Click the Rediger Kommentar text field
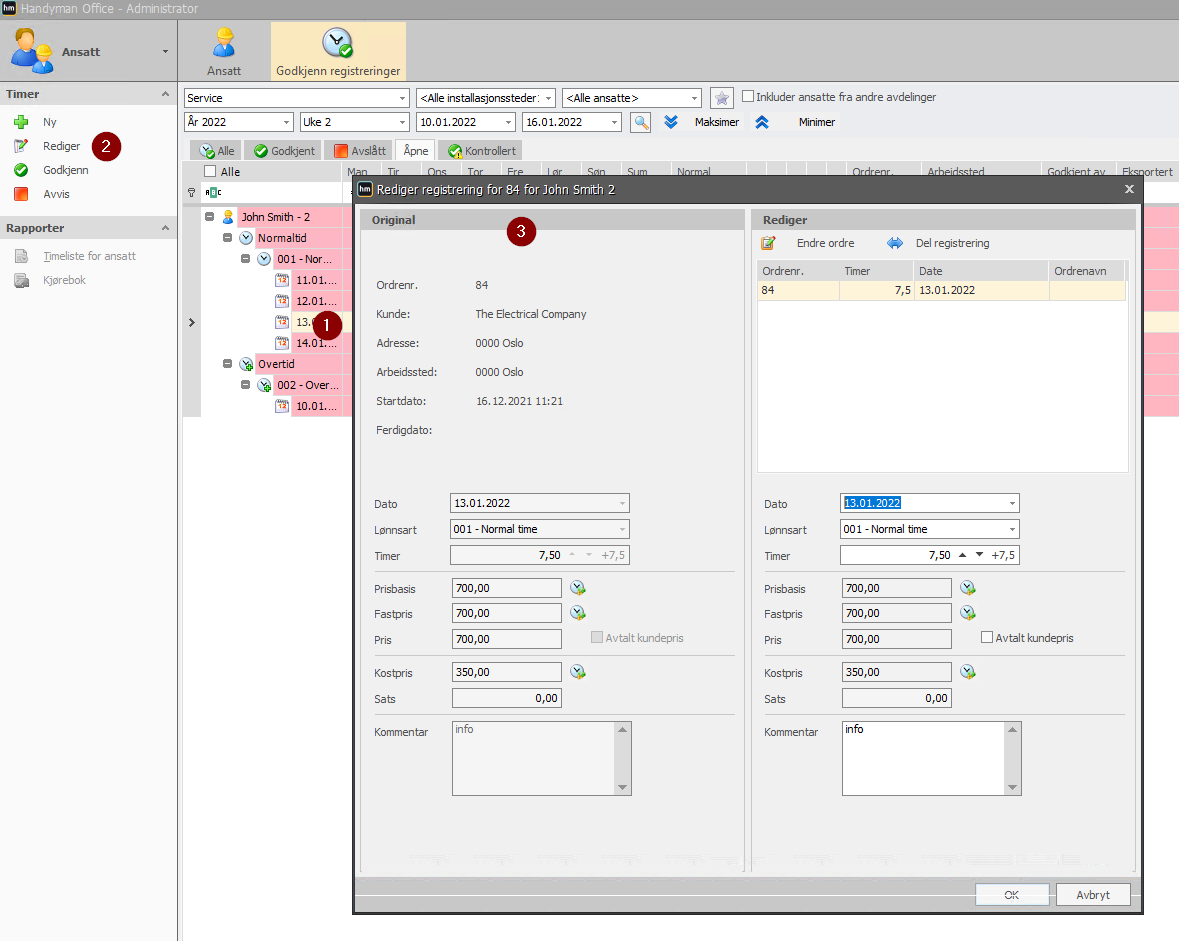This screenshot has height=941, width=1179. 923,758
